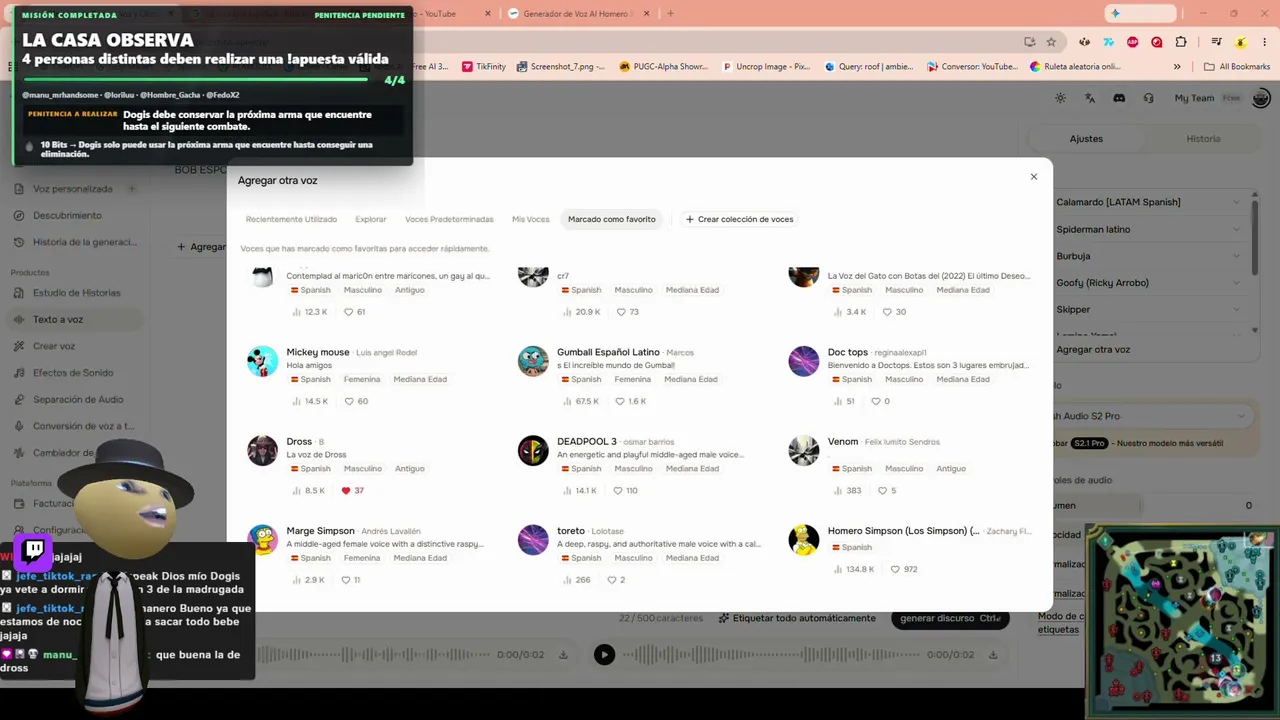The image size is (1280, 720).
Task: Expand the Goofy (Ricky Arrobo) voice chevron
Action: (1237, 283)
